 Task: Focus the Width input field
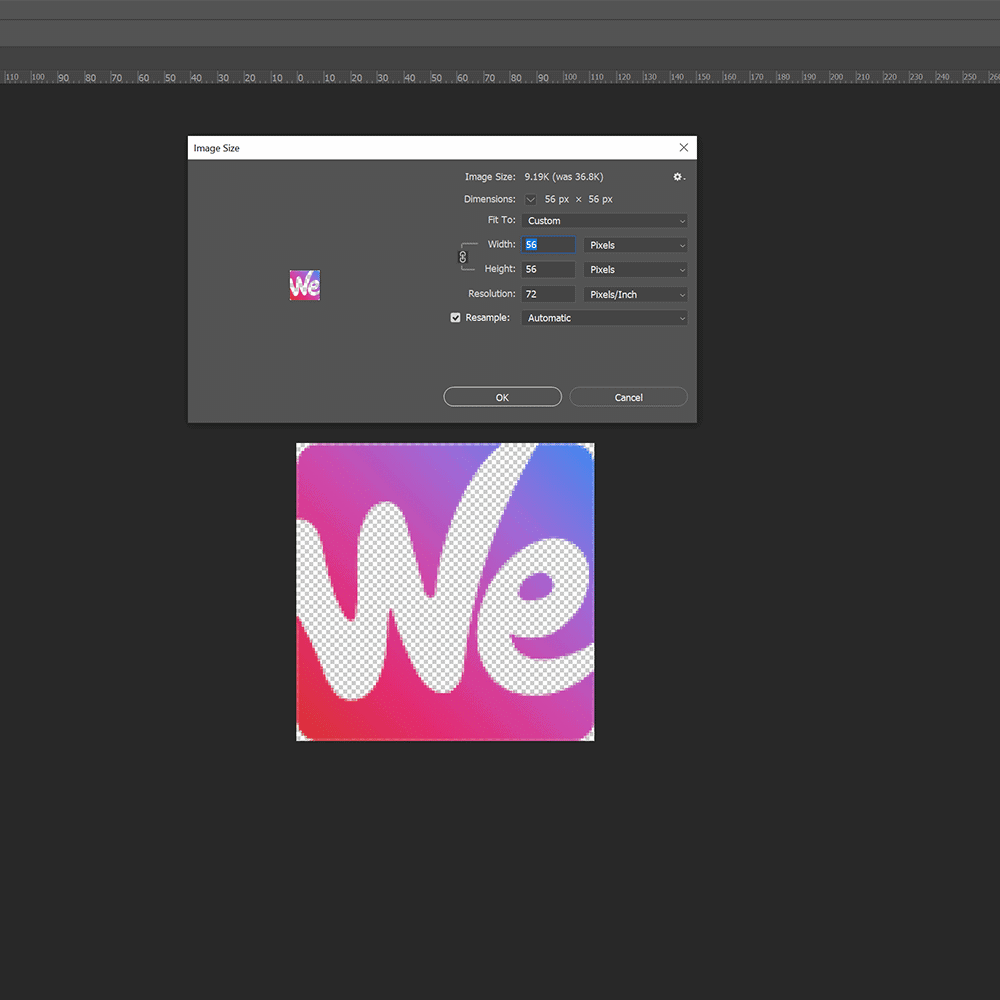[548, 245]
